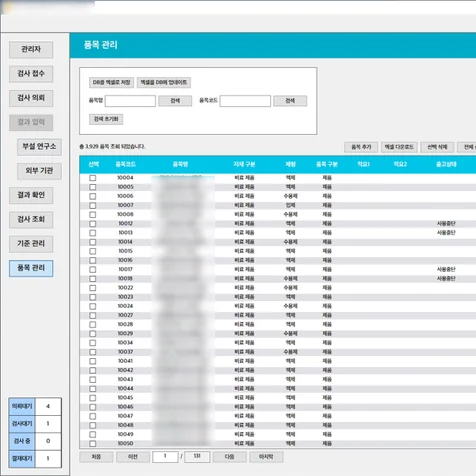Screen dimensions: 476x476
Task: Go to 검사 접수 in the sidebar
Action: point(31,74)
